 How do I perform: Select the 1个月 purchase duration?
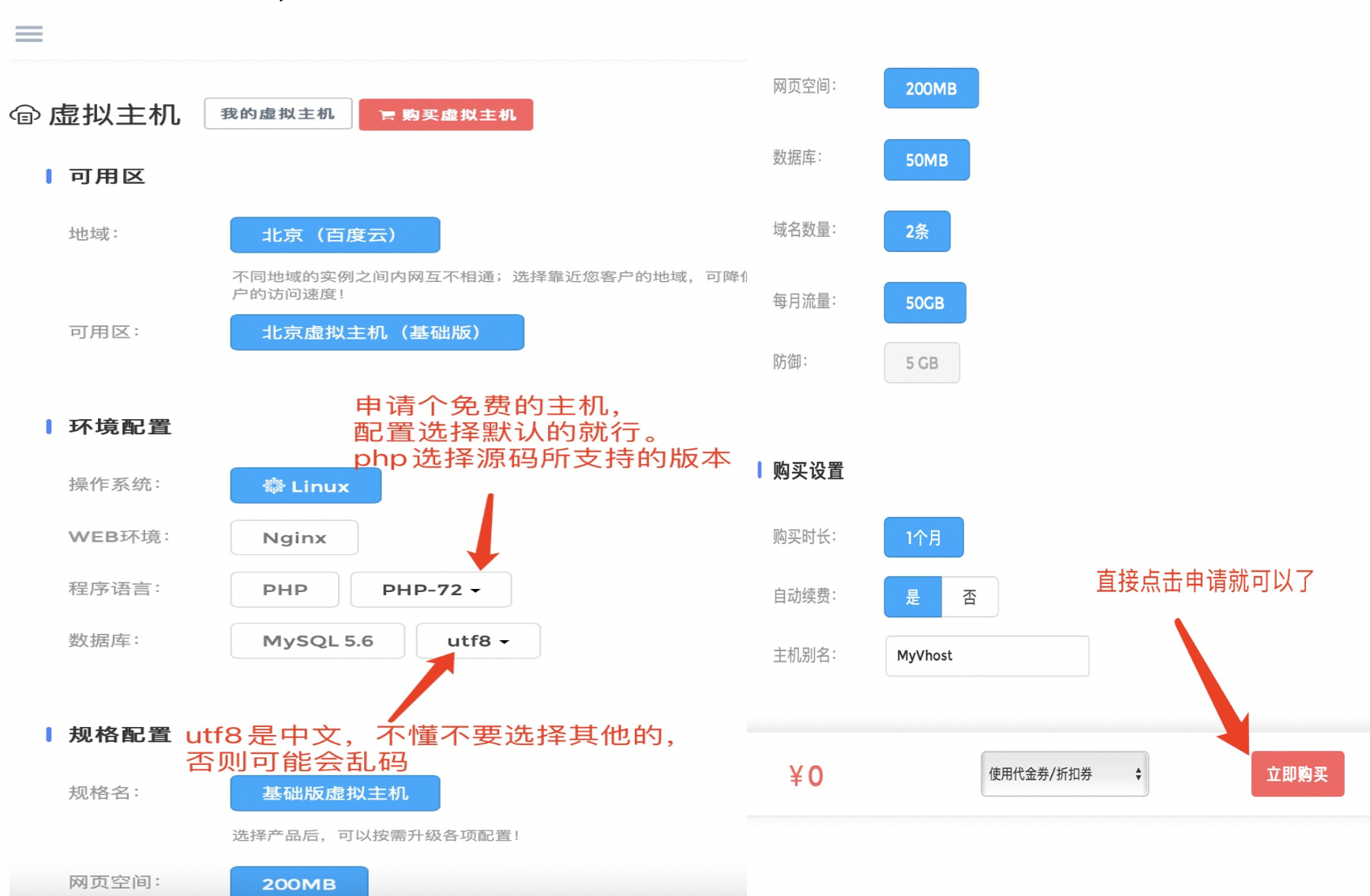coord(923,537)
